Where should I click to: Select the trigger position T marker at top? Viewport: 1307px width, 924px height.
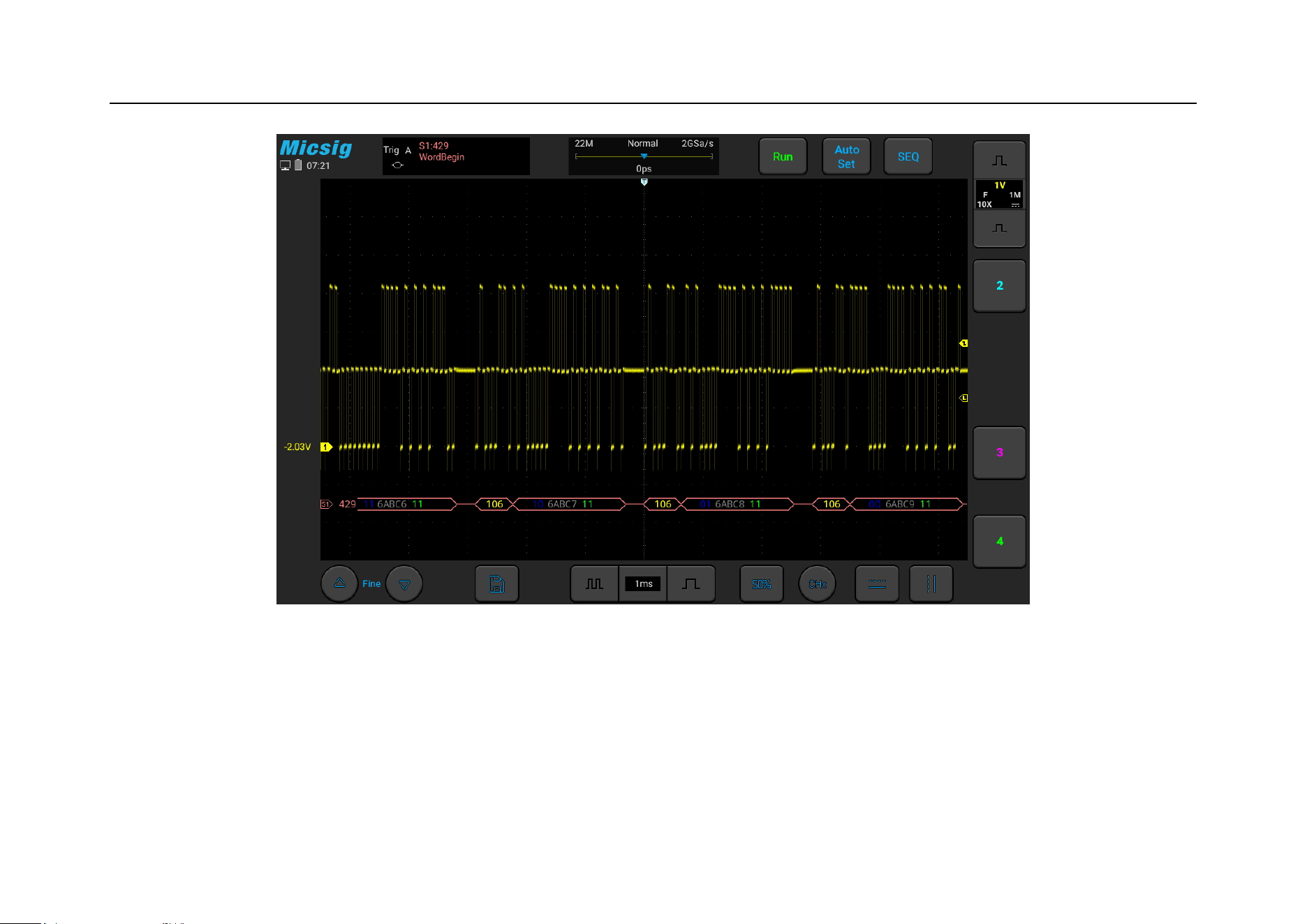(x=644, y=182)
